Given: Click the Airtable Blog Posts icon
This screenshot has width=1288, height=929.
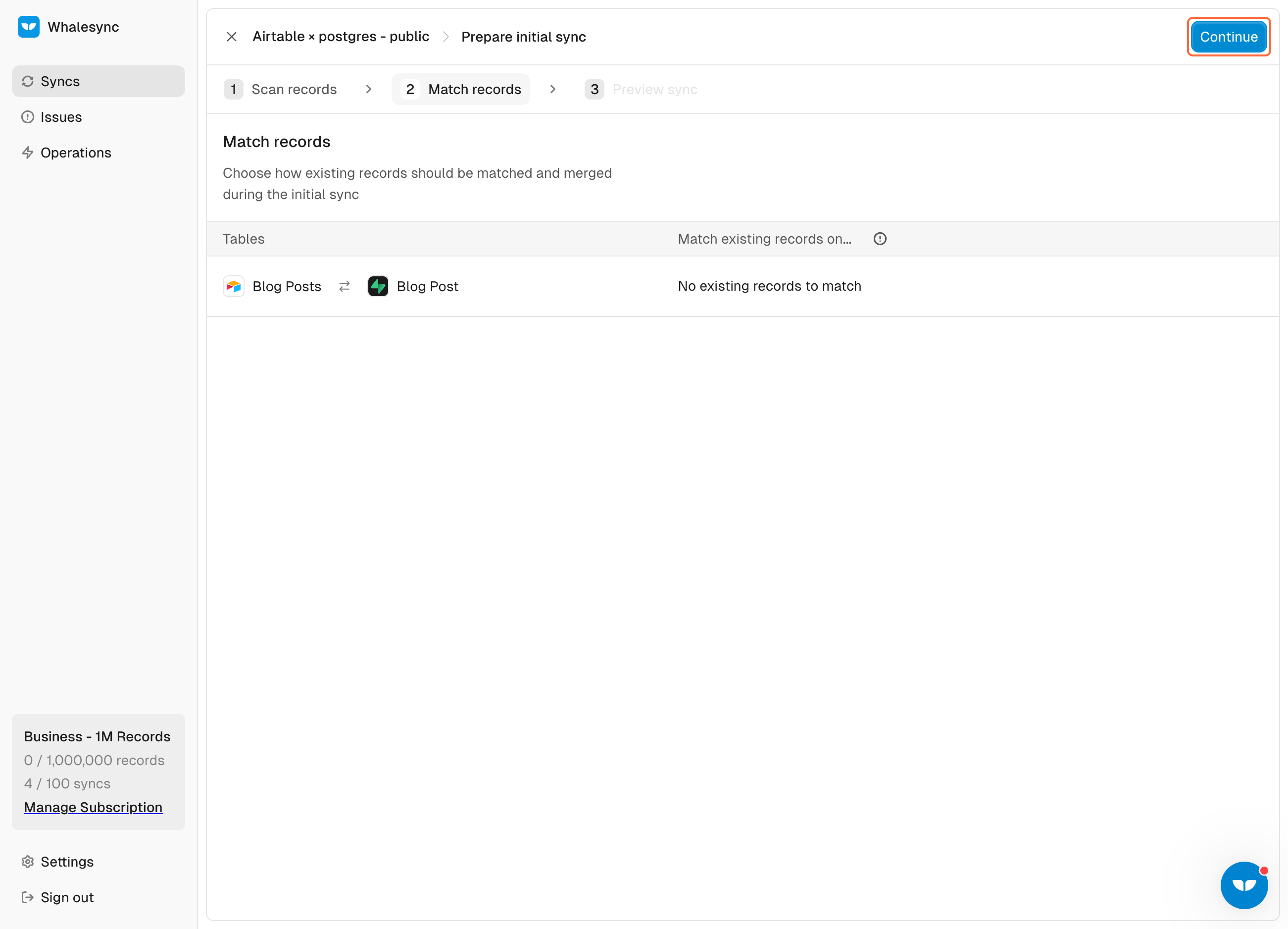Looking at the screenshot, I should [234, 286].
